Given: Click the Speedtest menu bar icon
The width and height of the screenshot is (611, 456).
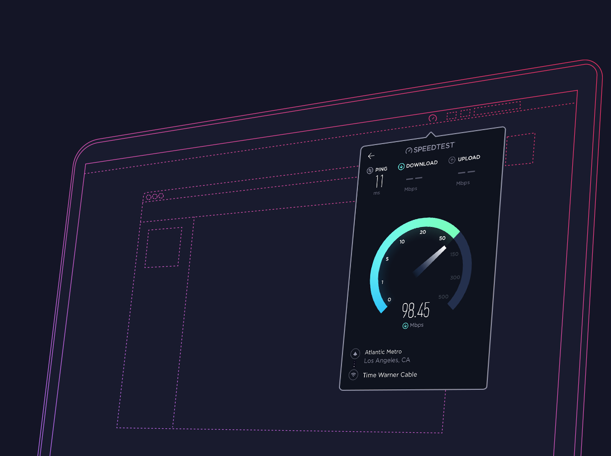Looking at the screenshot, I should (x=433, y=118).
